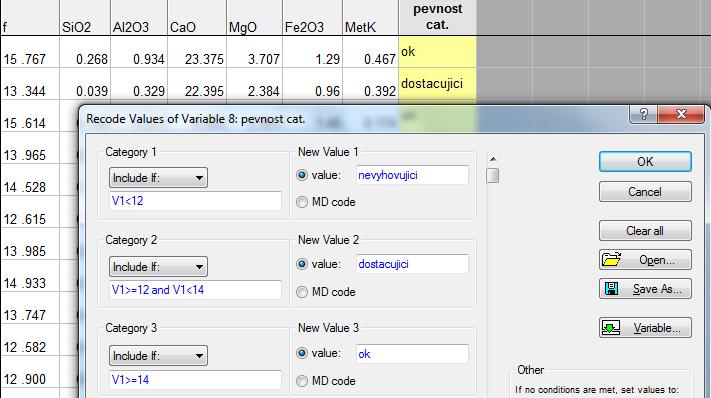The image size is (711, 398).
Task: Click the Category 1 condition field V1<12
Action: point(195,201)
